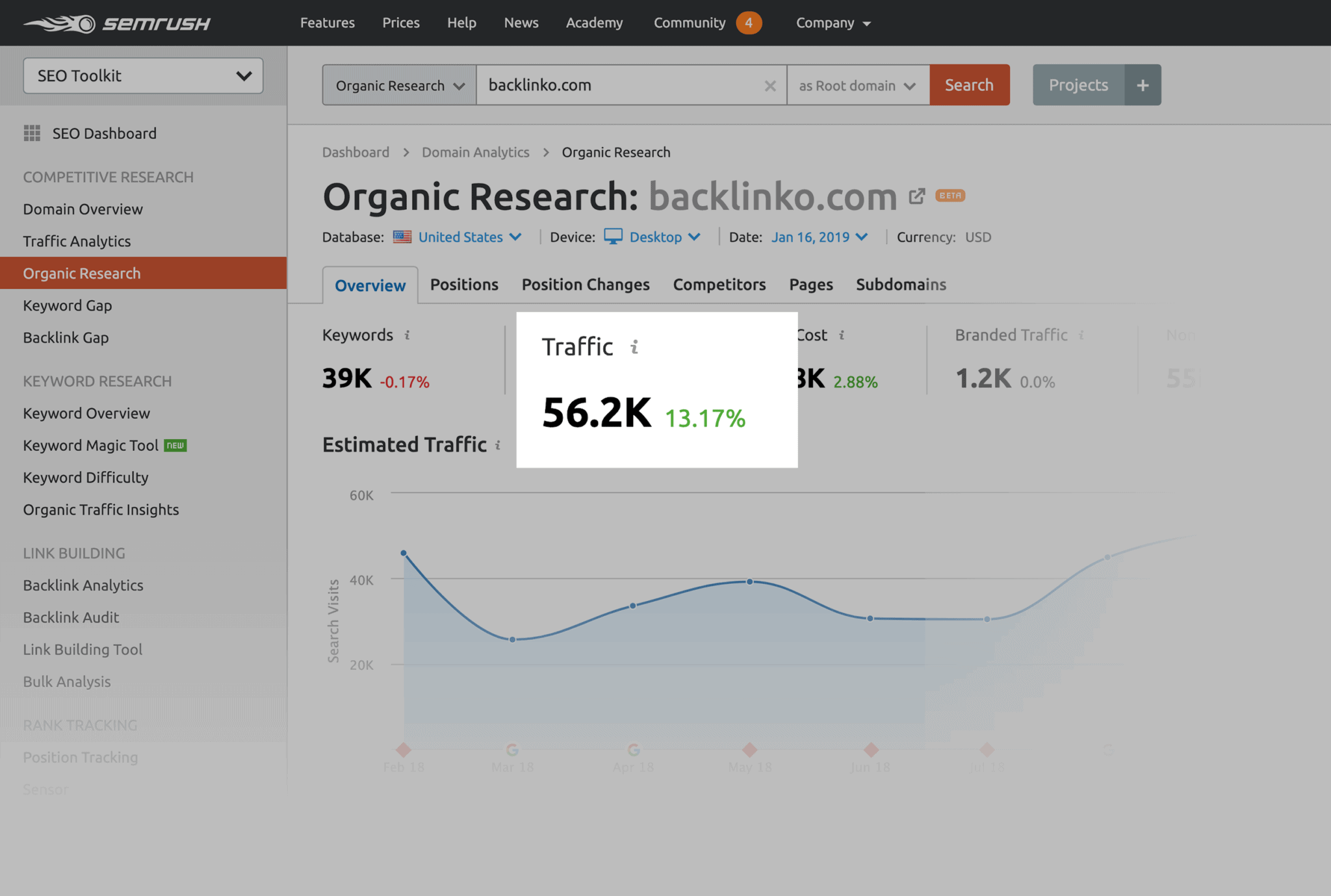Viewport: 1331px width, 896px height.
Task: Click the Search button
Action: [969, 84]
